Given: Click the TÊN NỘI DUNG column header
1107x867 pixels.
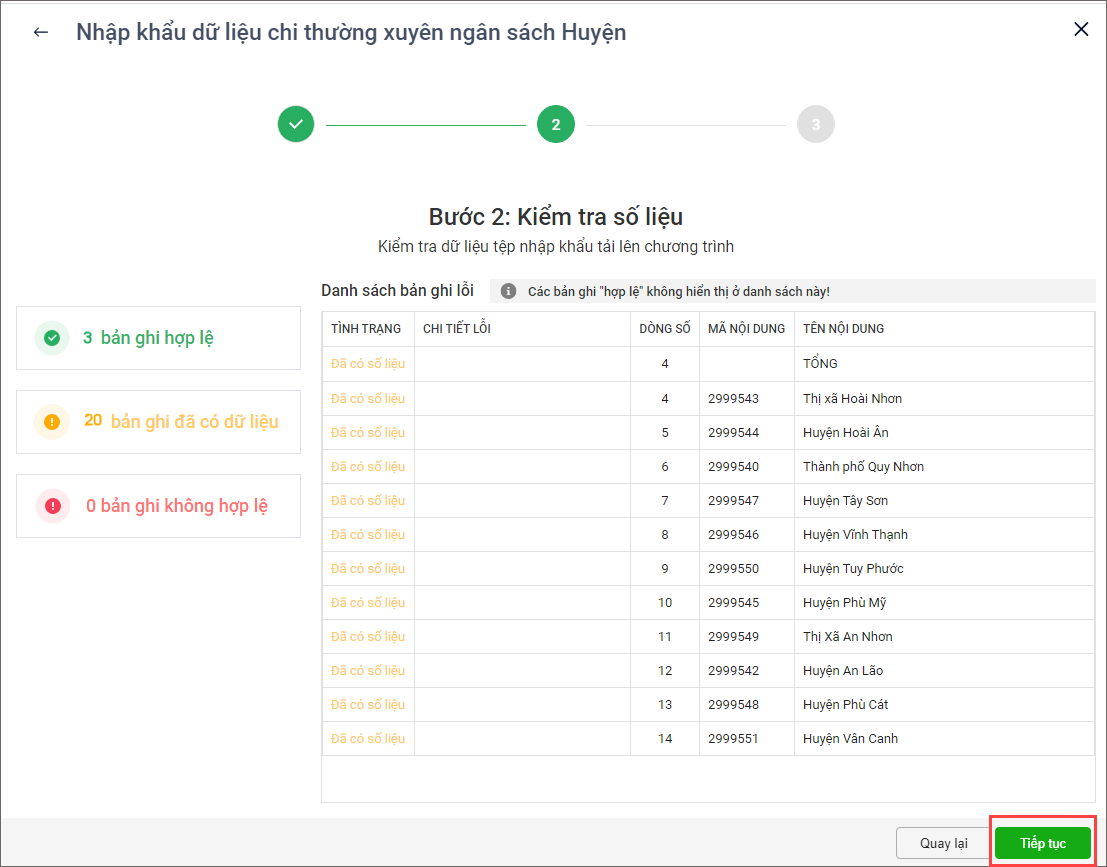Looking at the screenshot, I should (843, 329).
